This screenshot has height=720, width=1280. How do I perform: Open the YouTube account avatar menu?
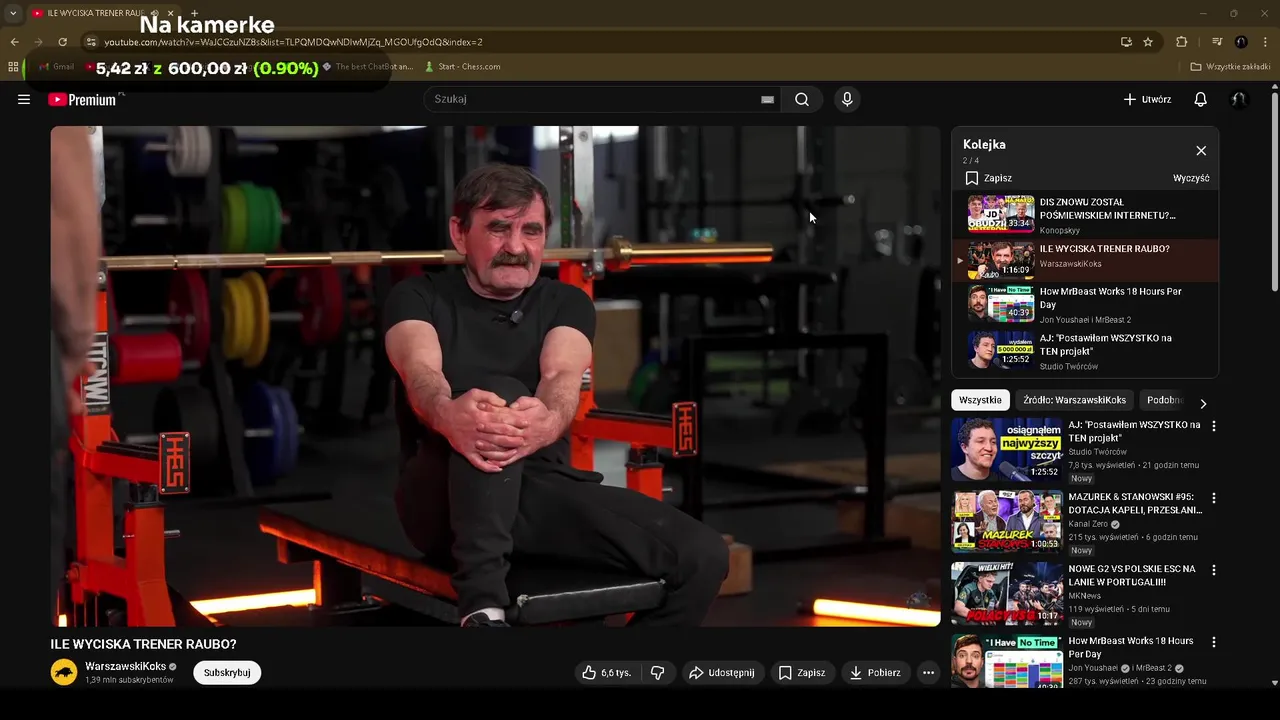1239,99
